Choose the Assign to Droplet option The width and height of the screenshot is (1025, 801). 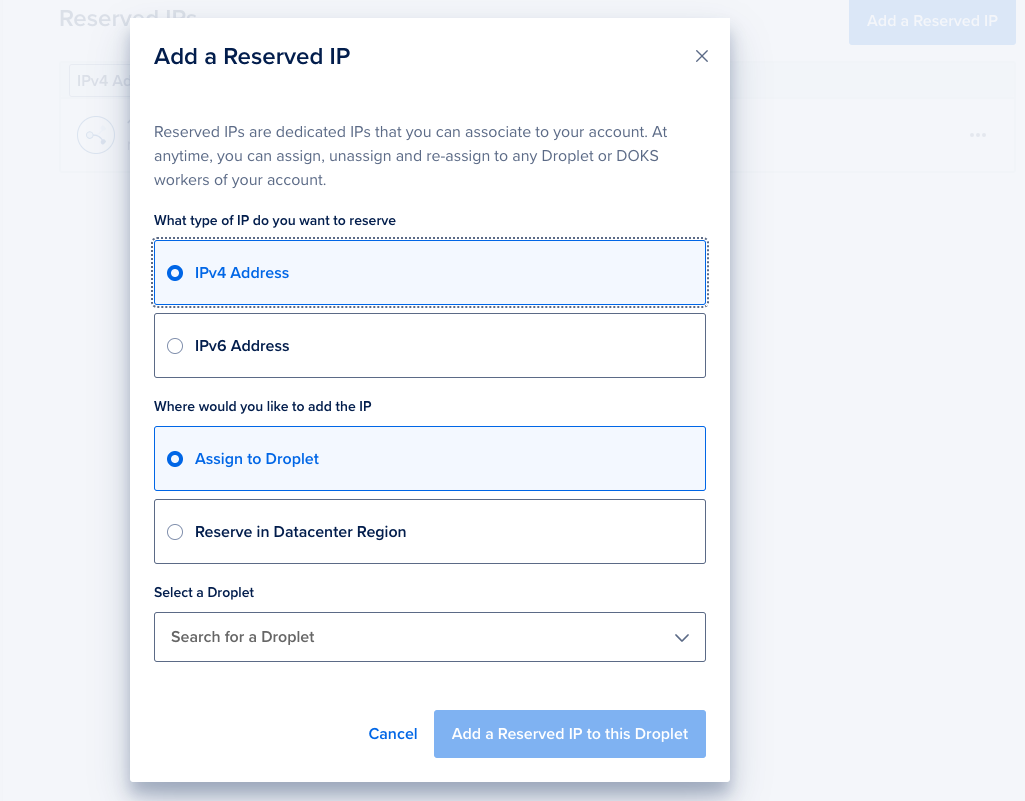(x=175, y=458)
